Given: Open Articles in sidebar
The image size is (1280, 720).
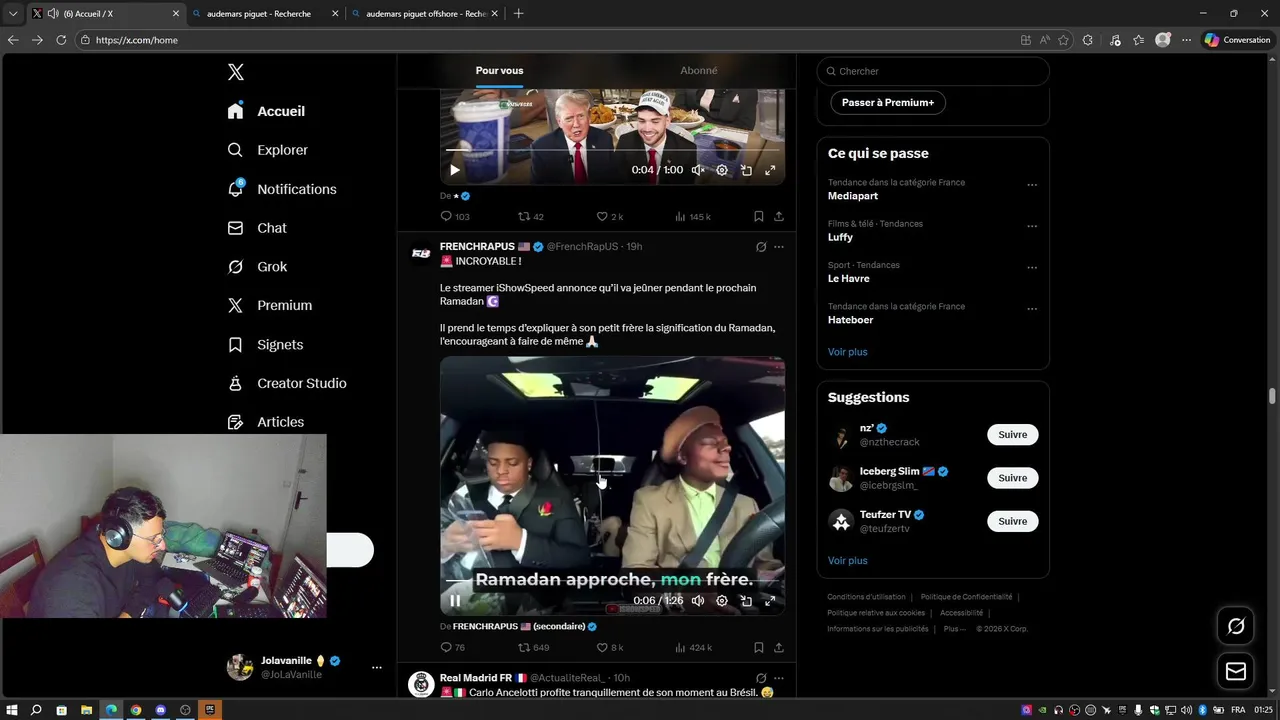Looking at the screenshot, I should pyautogui.click(x=266, y=422).
